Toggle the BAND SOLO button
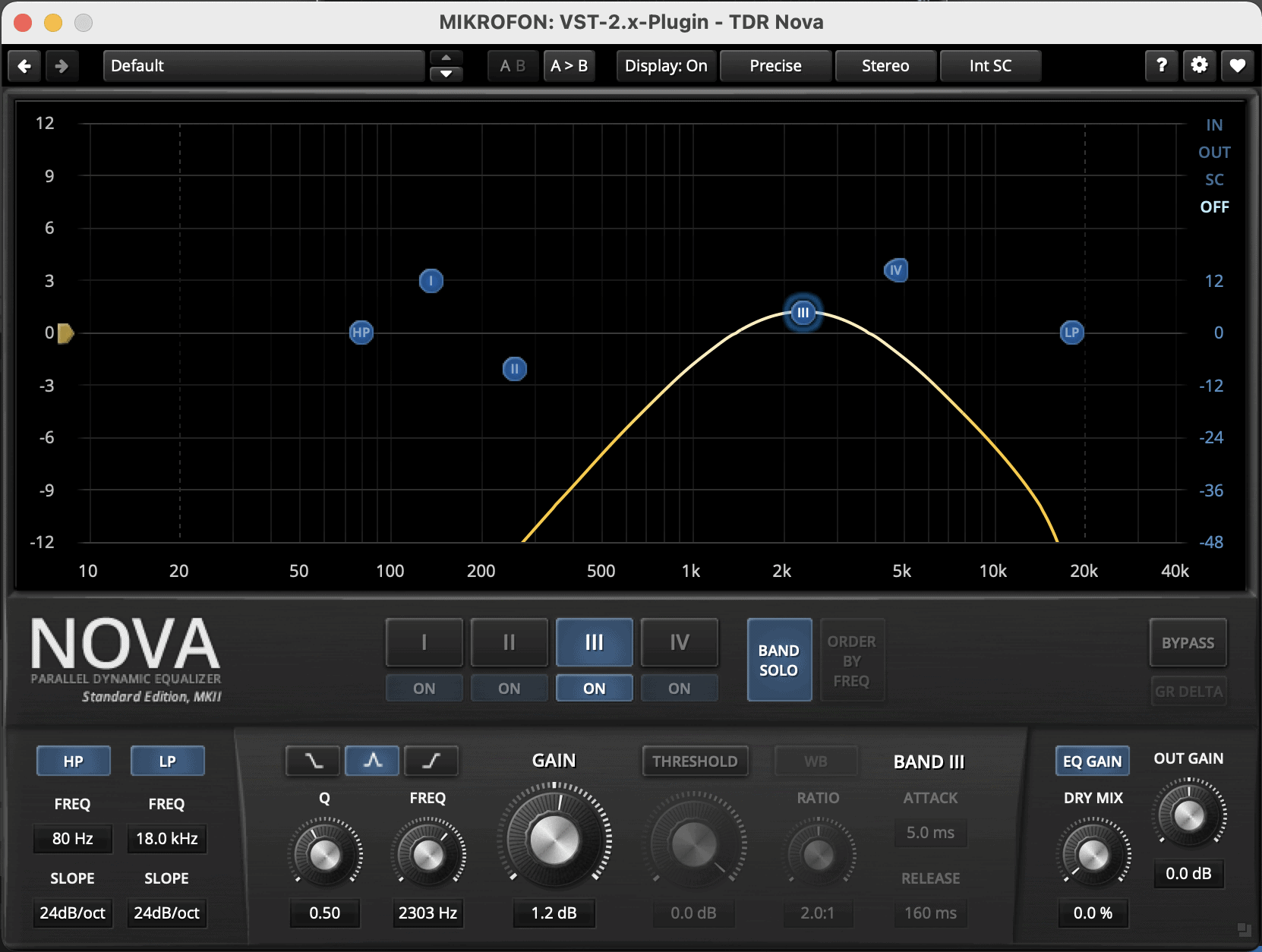1262x952 pixels. click(x=780, y=660)
